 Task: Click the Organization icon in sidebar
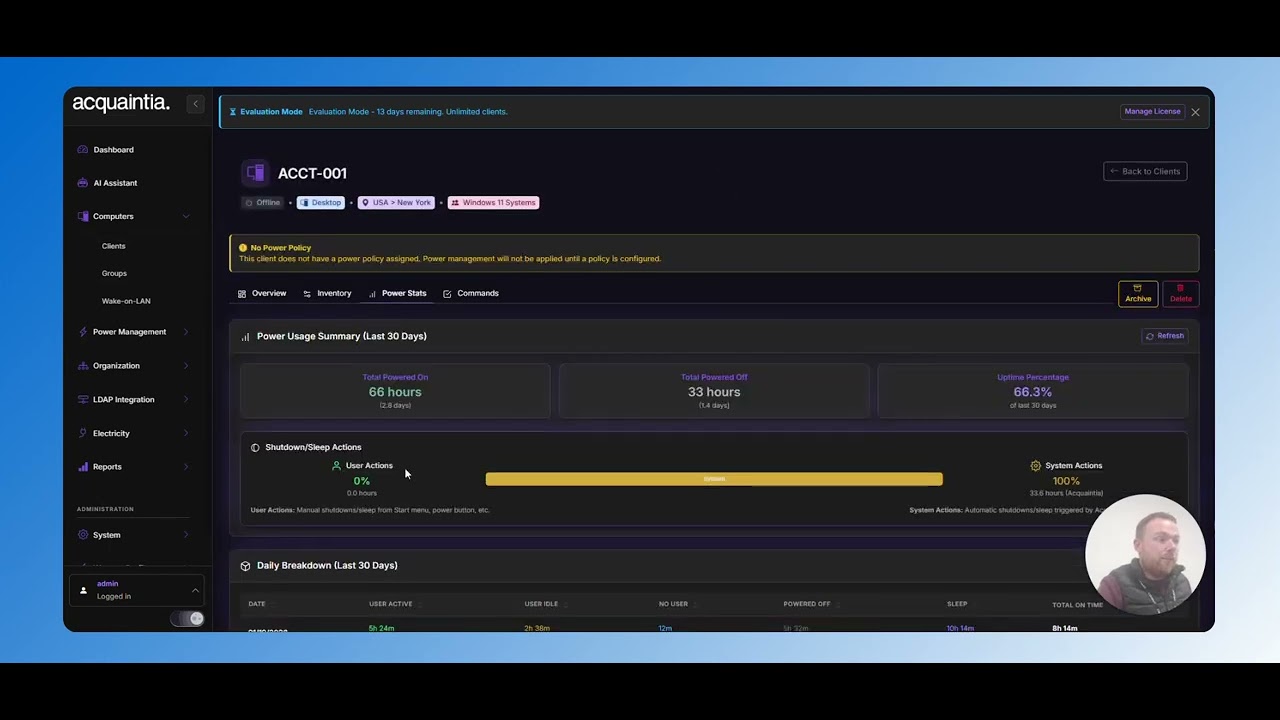tap(83, 366)
